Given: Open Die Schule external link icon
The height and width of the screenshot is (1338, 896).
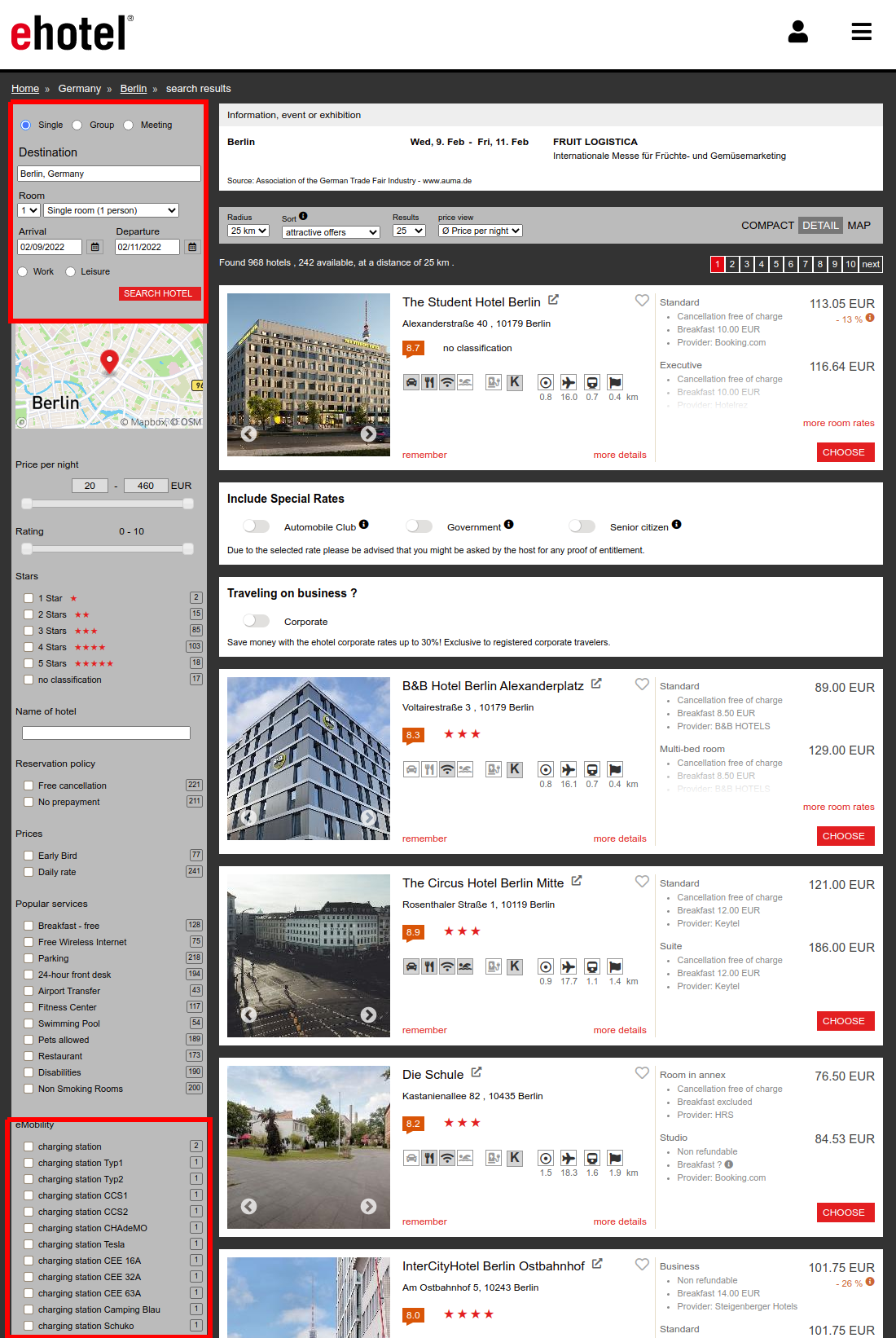Looking at the screenshot, I should (x=477, y=1072).
